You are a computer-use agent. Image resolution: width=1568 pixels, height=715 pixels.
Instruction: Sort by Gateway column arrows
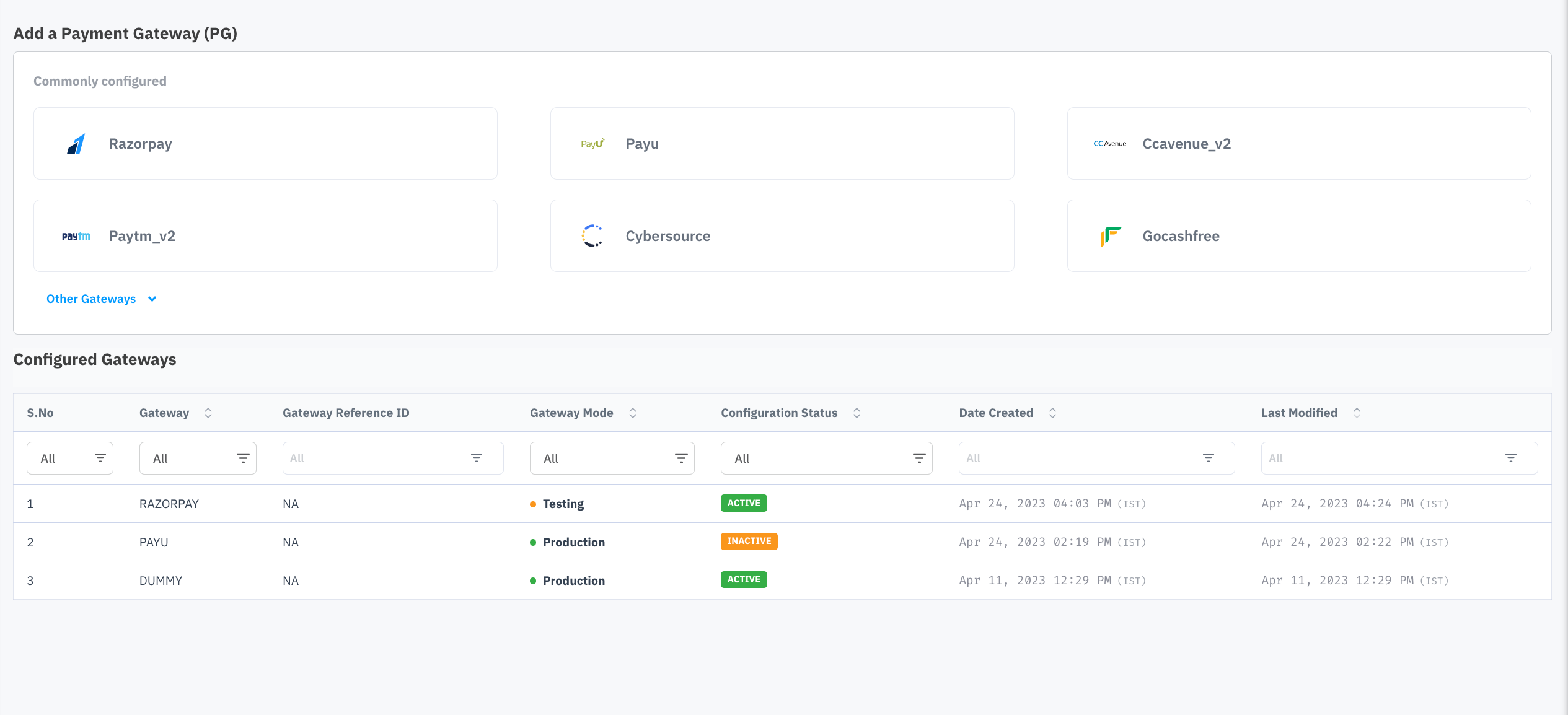(x=208, y=413)
